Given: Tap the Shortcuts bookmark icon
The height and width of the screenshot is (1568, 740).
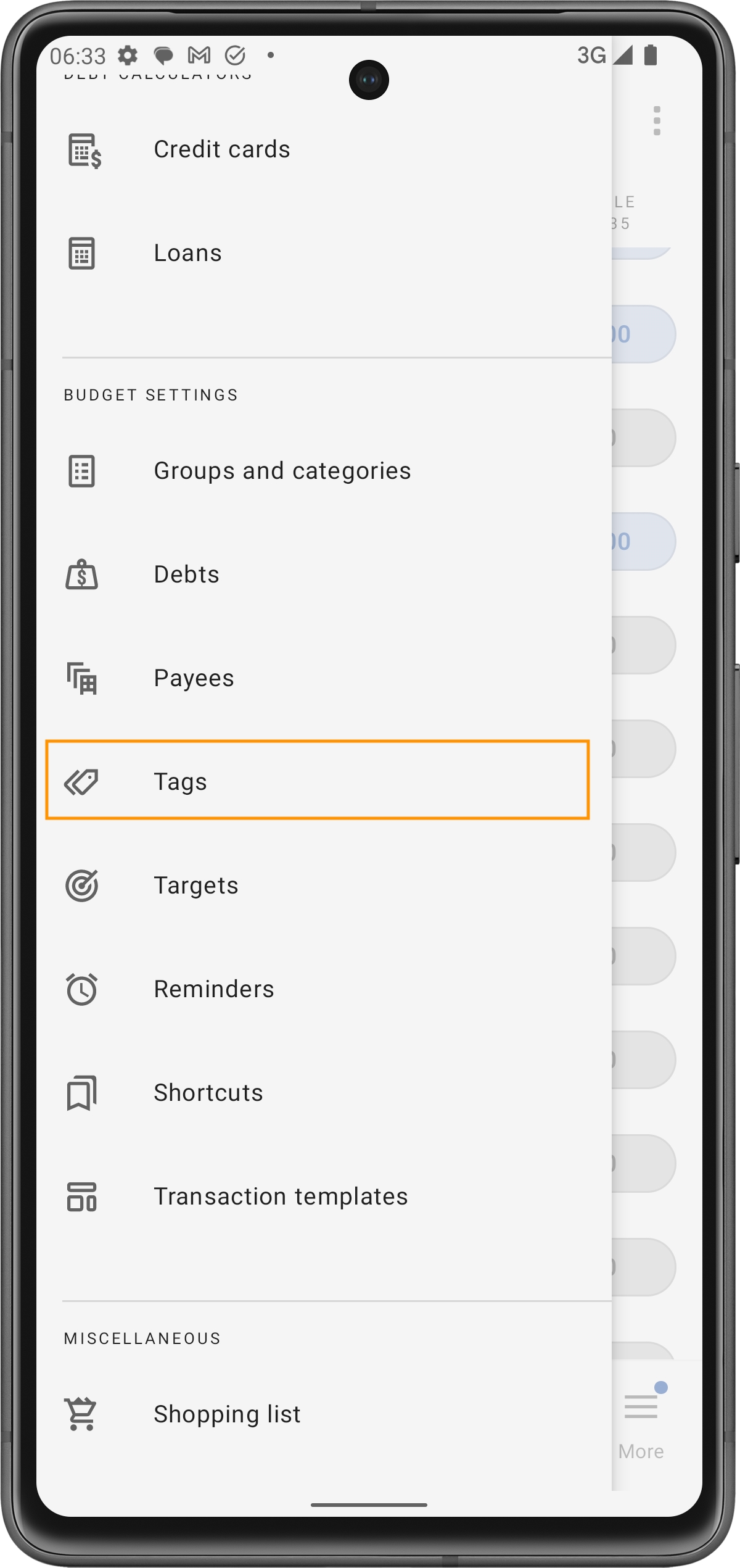Looking at the screenshot, I should tap(81, 1093).
